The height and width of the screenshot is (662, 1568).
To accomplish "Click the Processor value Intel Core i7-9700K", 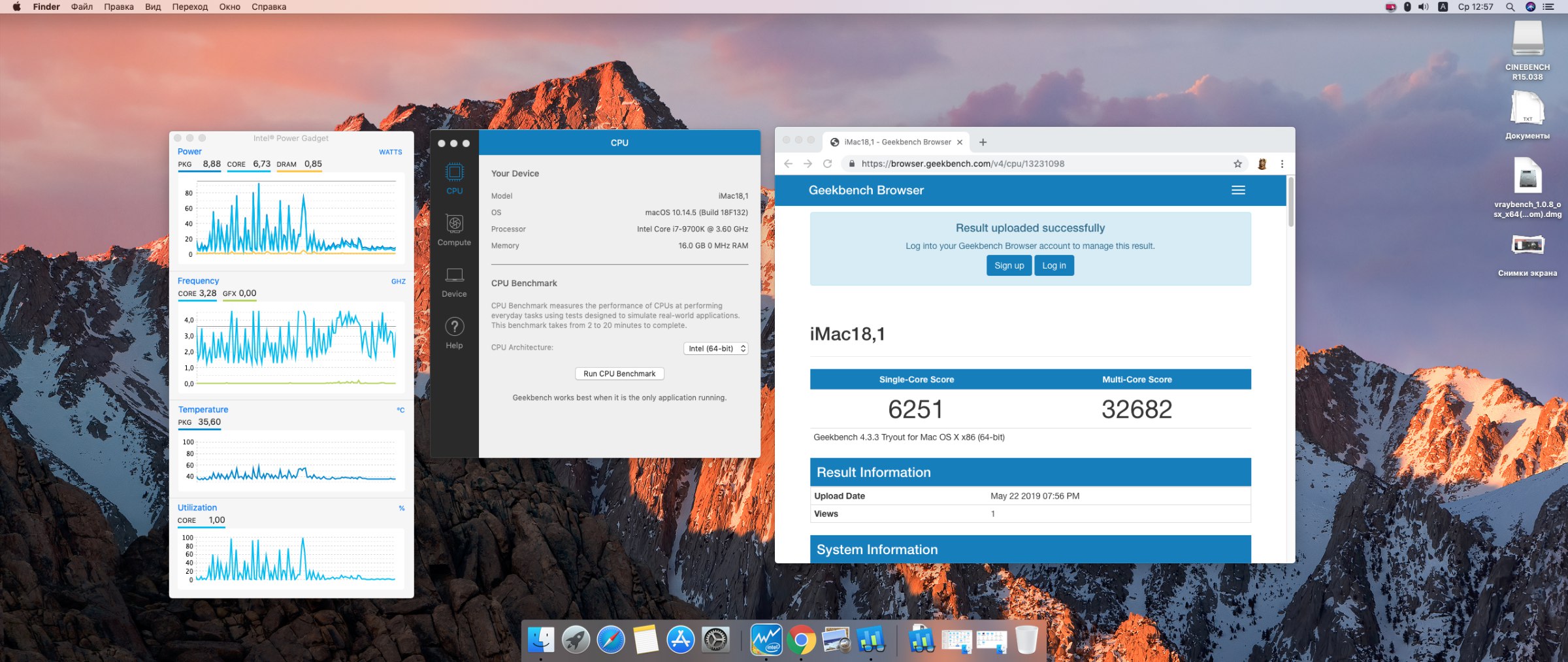I will (693, 229).
